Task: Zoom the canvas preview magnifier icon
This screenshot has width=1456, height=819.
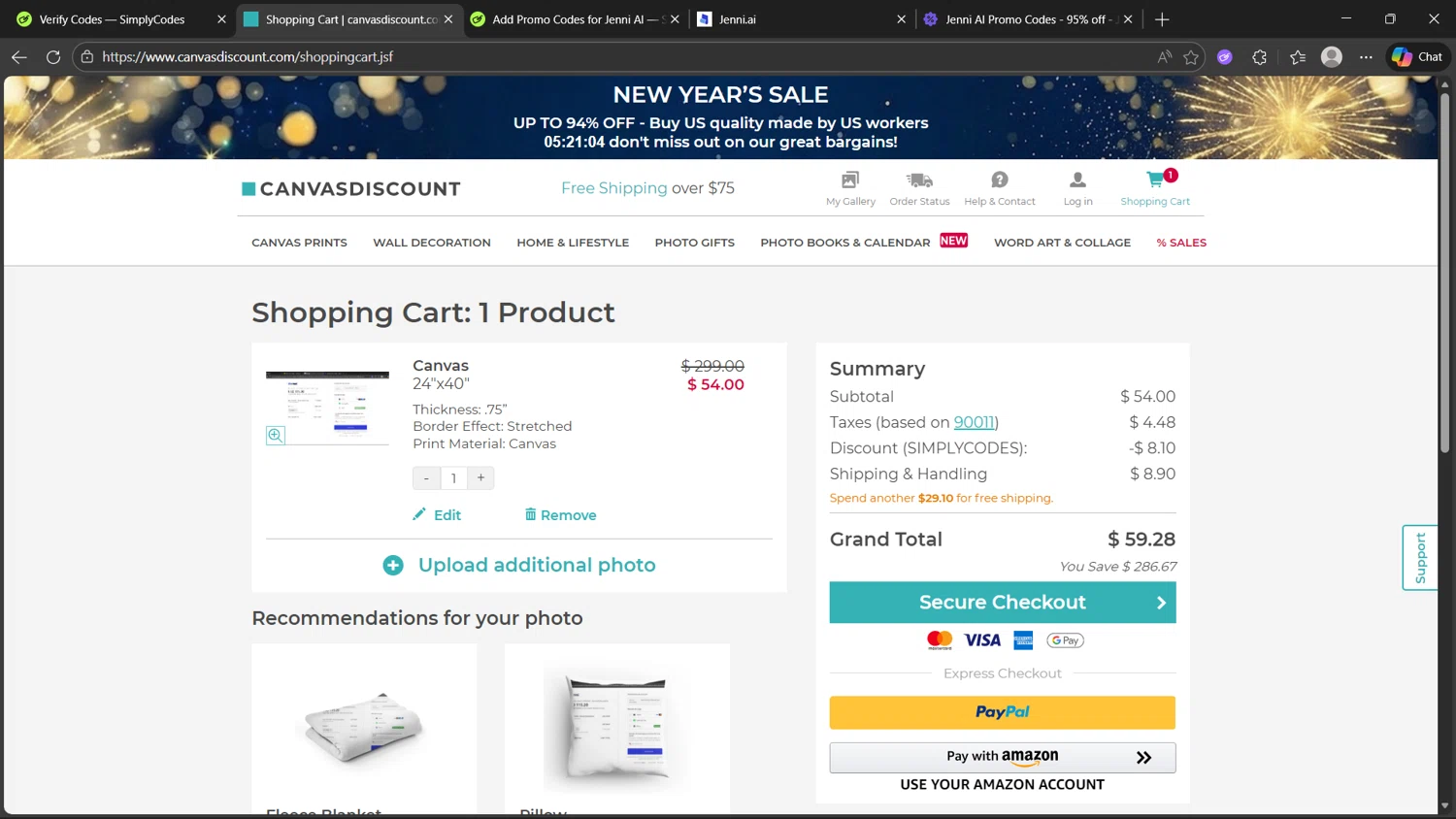Action: click(x=276, y=436)
